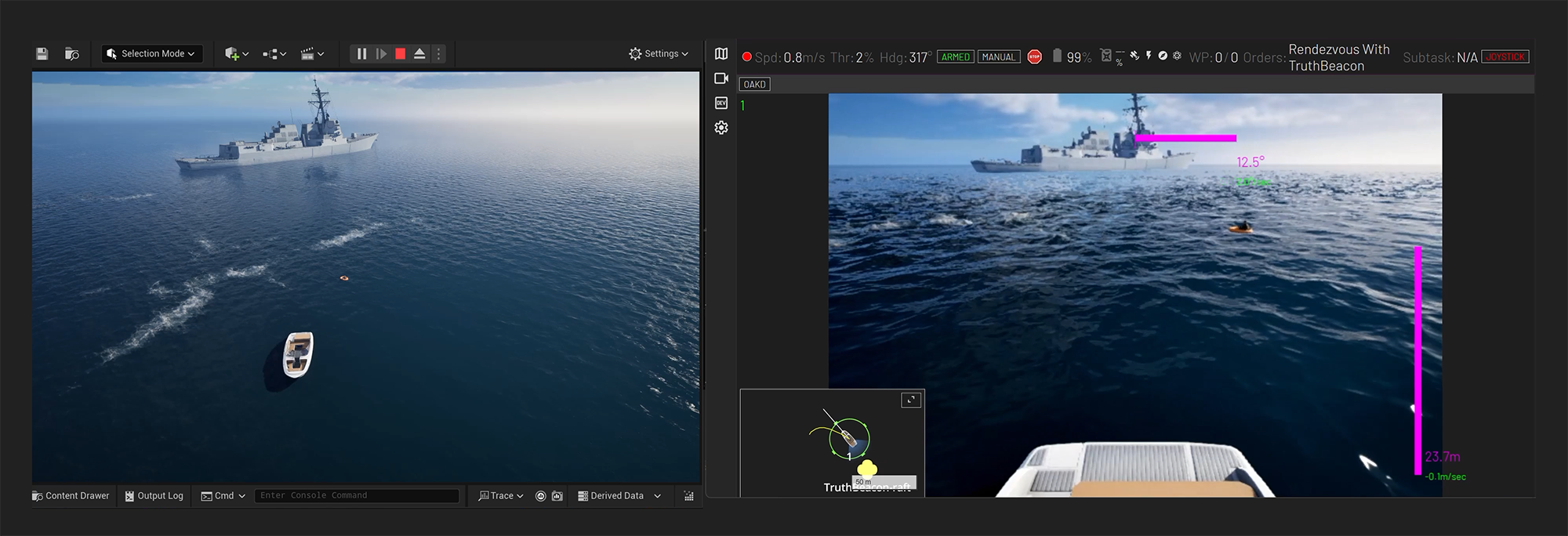Click the fuel canister status icon
The height and width of the screenshot is (536, 1568).
[x=1106, y=56]
